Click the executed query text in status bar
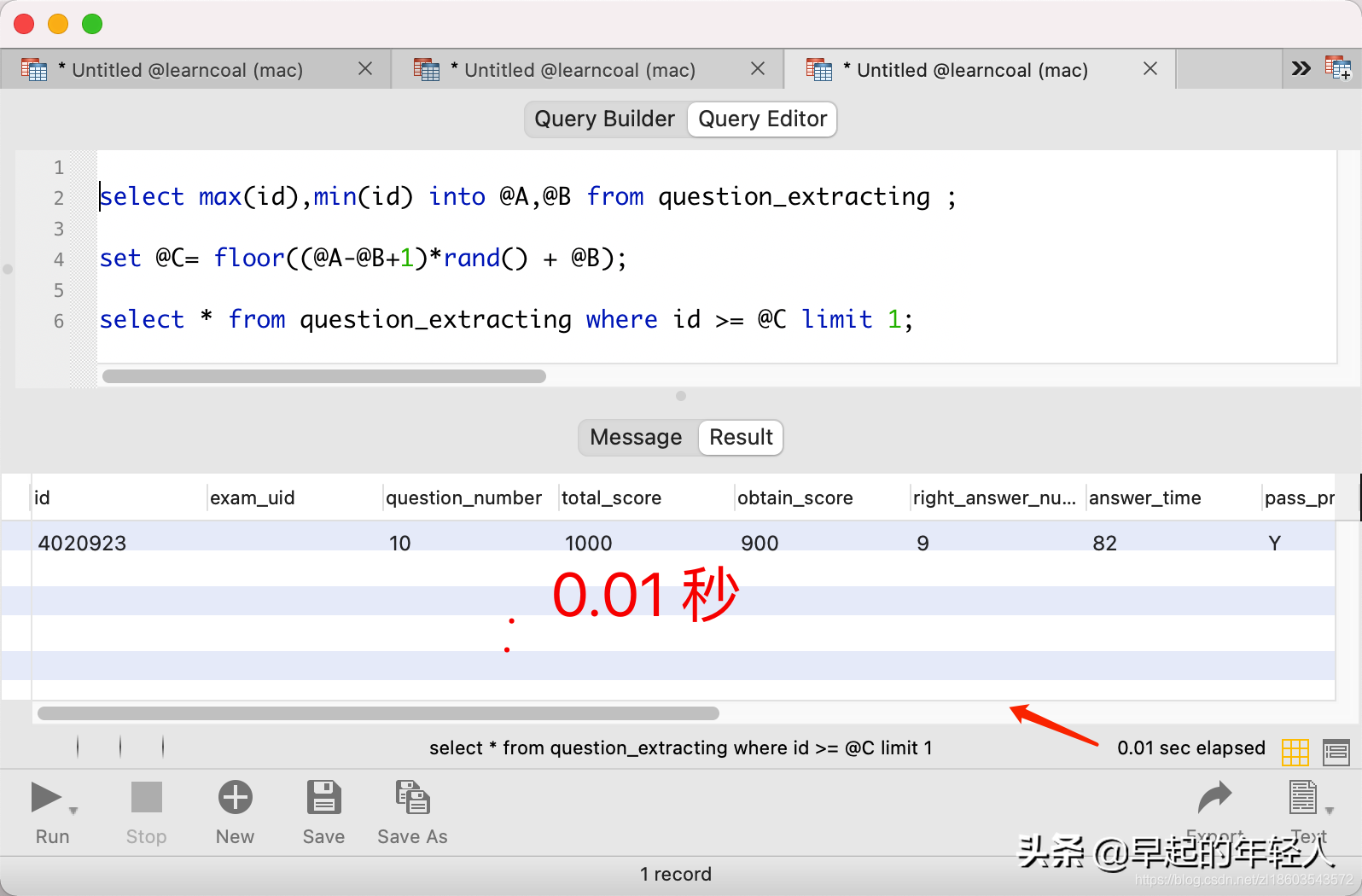The width and height of the screenshot is (1362, 896). [x=681, y=748]
